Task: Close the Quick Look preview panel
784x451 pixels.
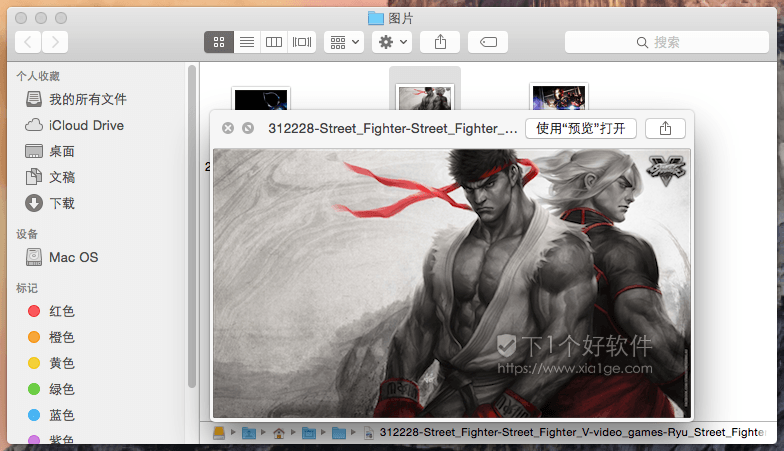Action: click(228, 128)
